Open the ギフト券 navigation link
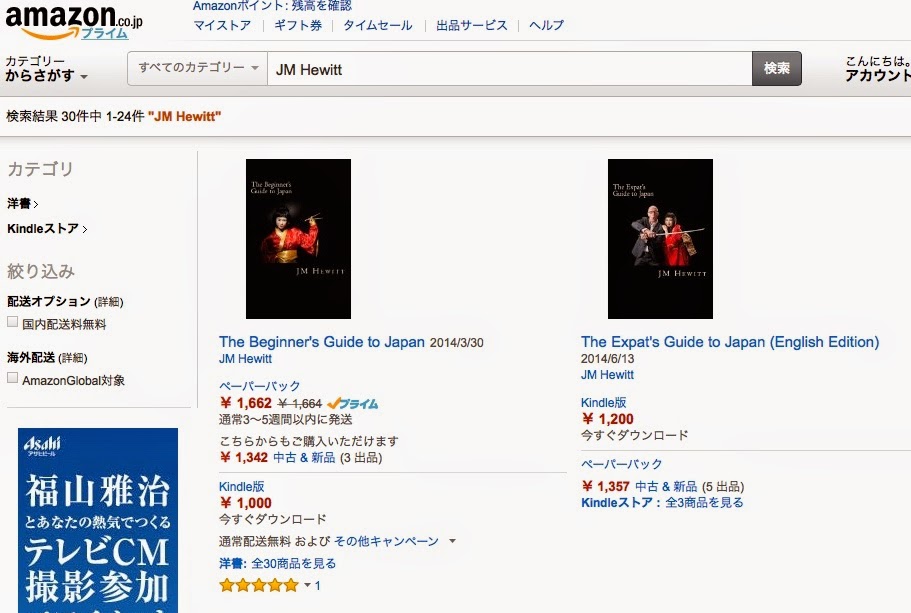911x613 pixels. click(297, 25)
